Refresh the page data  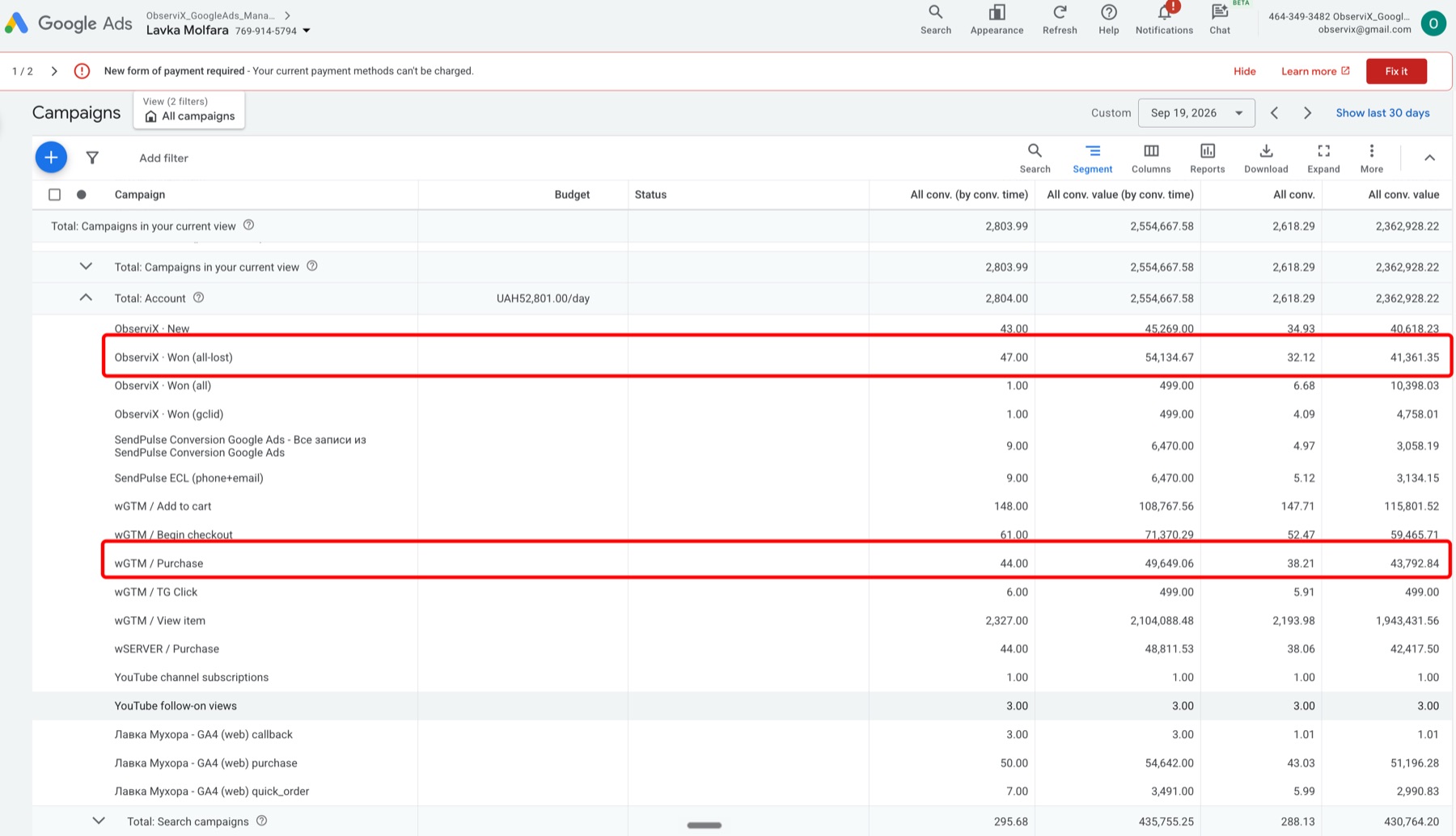(1060, 19)
